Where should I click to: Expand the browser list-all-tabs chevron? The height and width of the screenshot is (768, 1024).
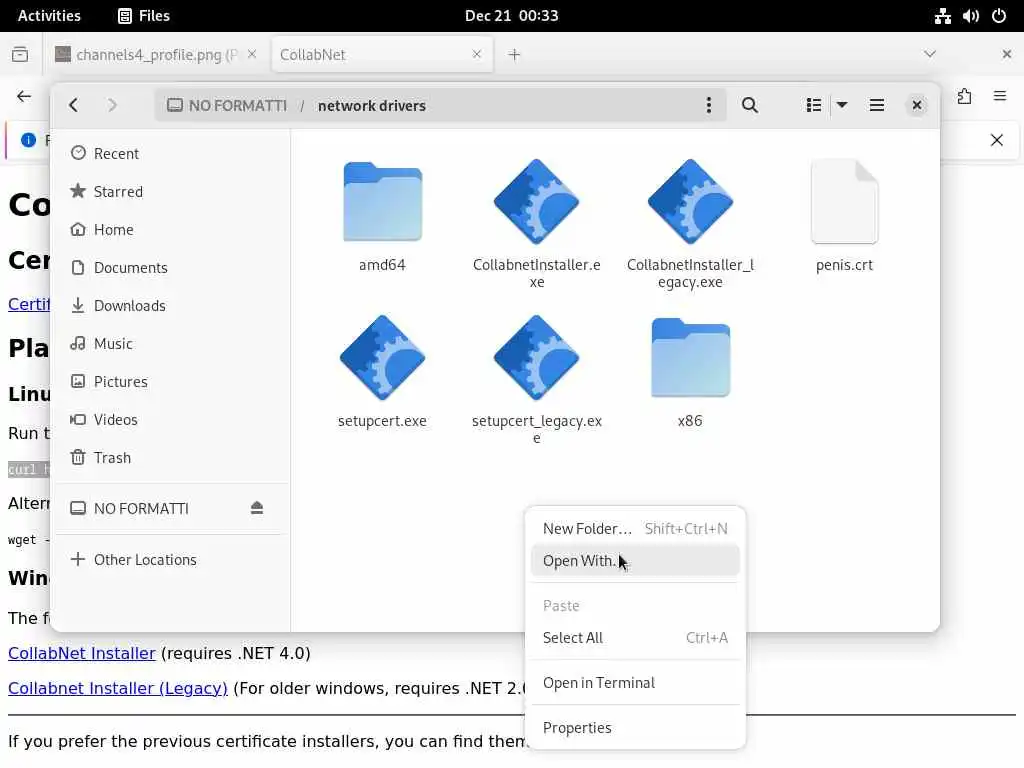(x=930, y=54)
